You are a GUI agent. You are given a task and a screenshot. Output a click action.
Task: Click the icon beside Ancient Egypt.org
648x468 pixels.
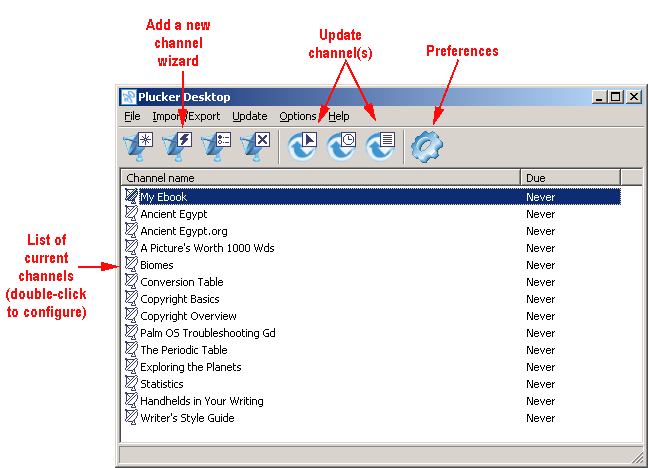point(131,230)
